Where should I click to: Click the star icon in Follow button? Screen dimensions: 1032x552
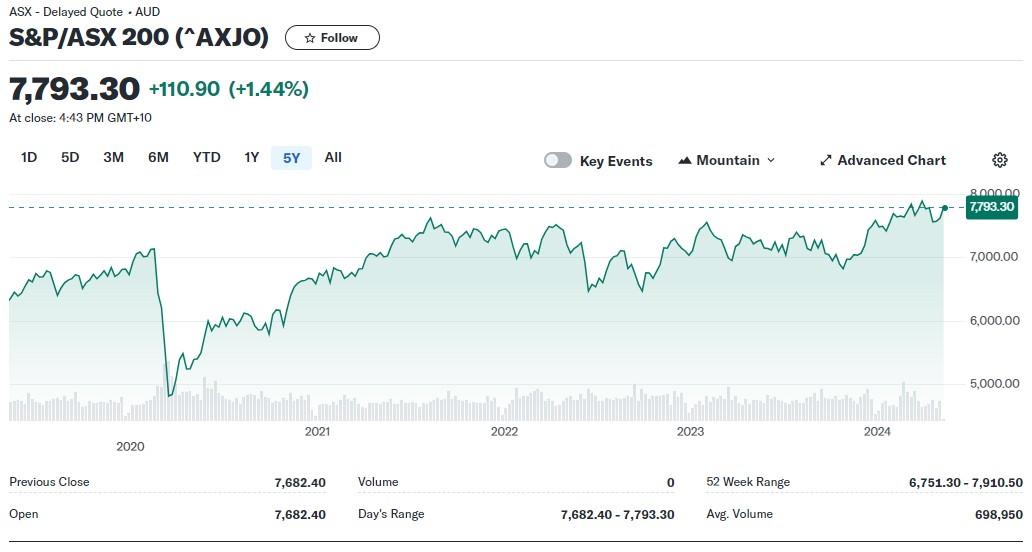(x=309, y=38)
